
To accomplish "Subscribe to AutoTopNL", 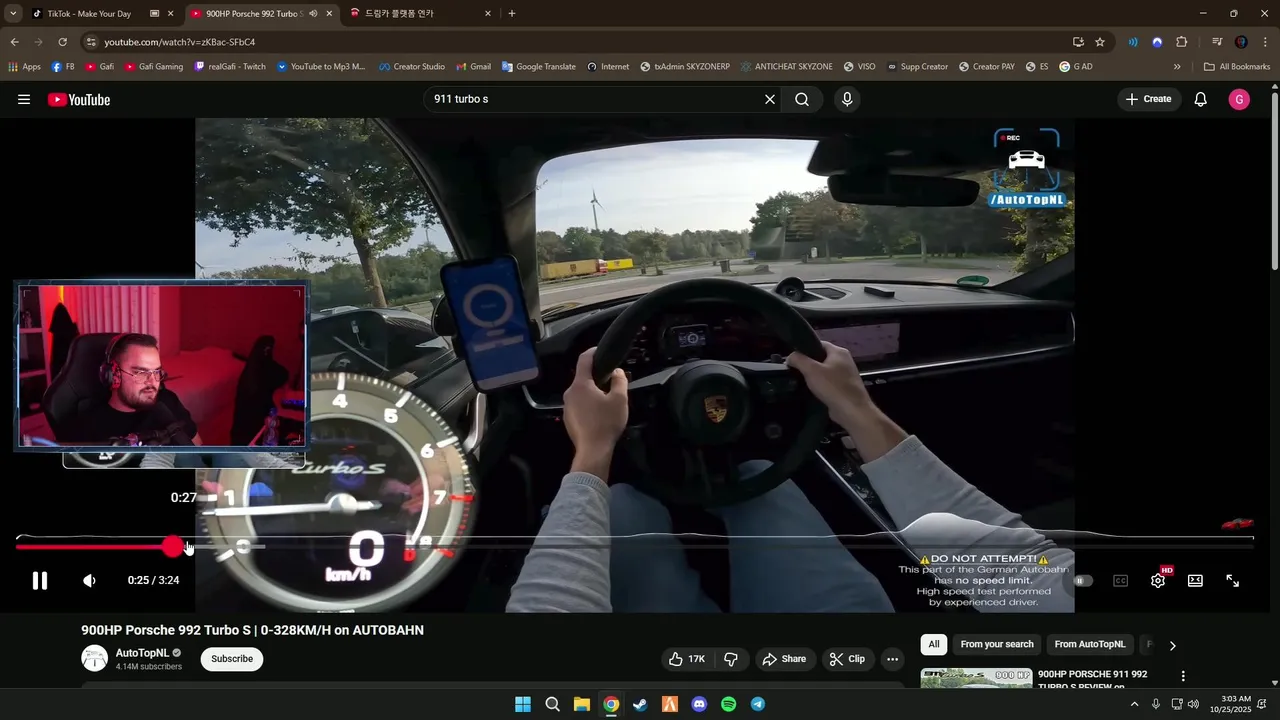I will tap(232, 659).
